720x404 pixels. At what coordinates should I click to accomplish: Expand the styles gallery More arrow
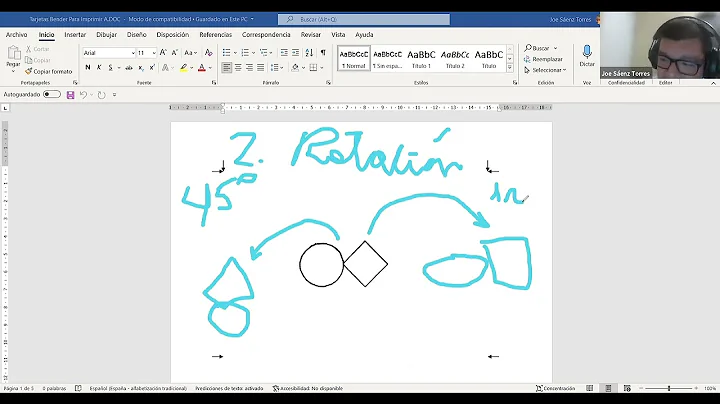coord(510,68)
